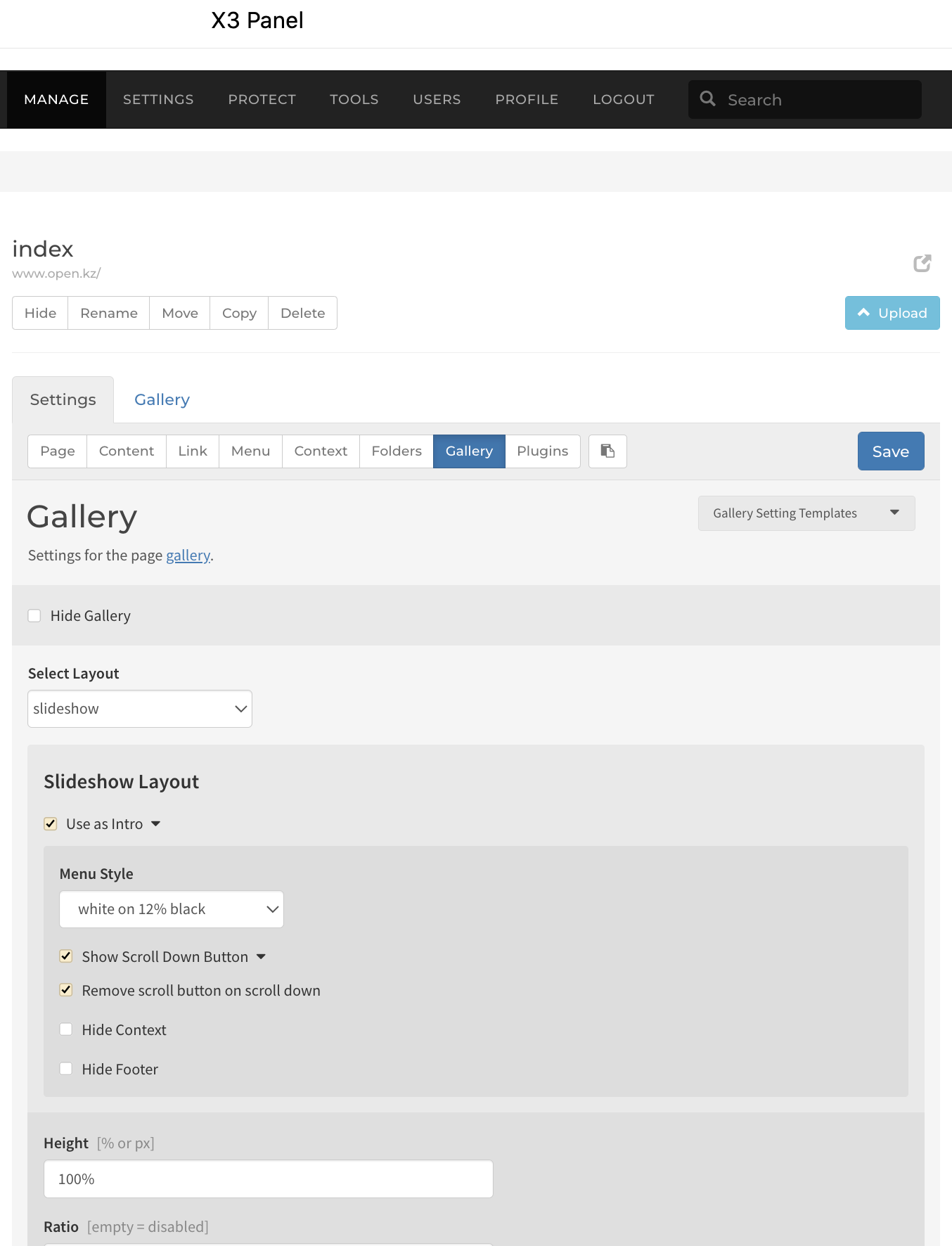The height and width of the screenshot is (1246, 952).
Task: Open the PROFILE menu item
Action: tap(527, 99)
